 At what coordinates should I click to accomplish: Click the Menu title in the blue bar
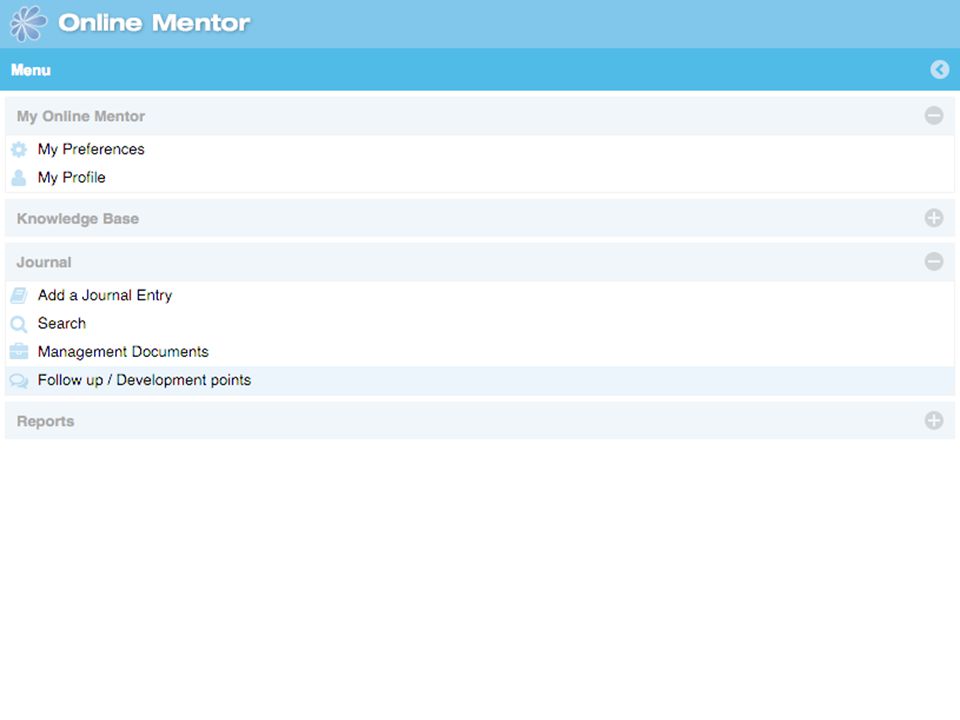(x=31, y=70)
